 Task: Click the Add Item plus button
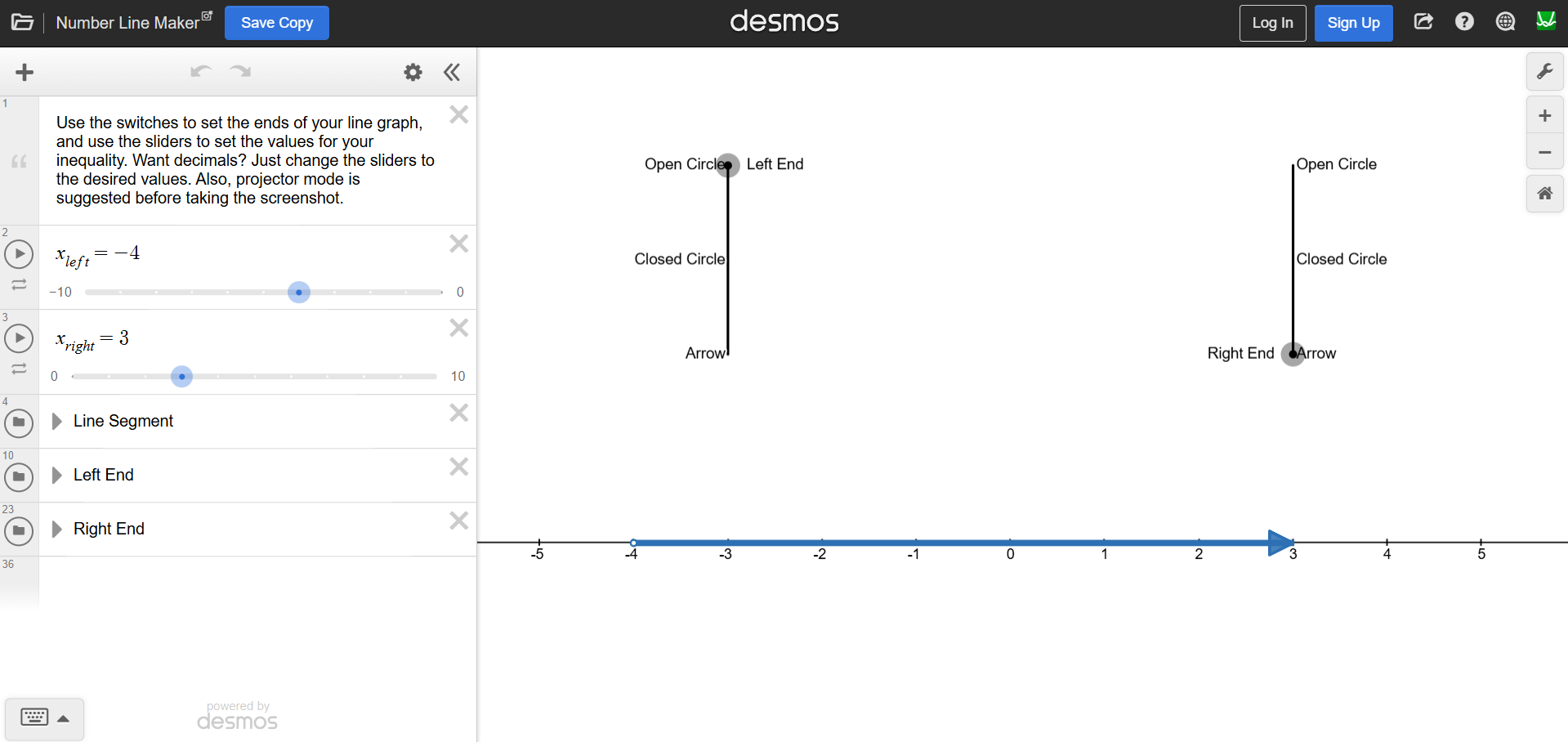point(25,72)
